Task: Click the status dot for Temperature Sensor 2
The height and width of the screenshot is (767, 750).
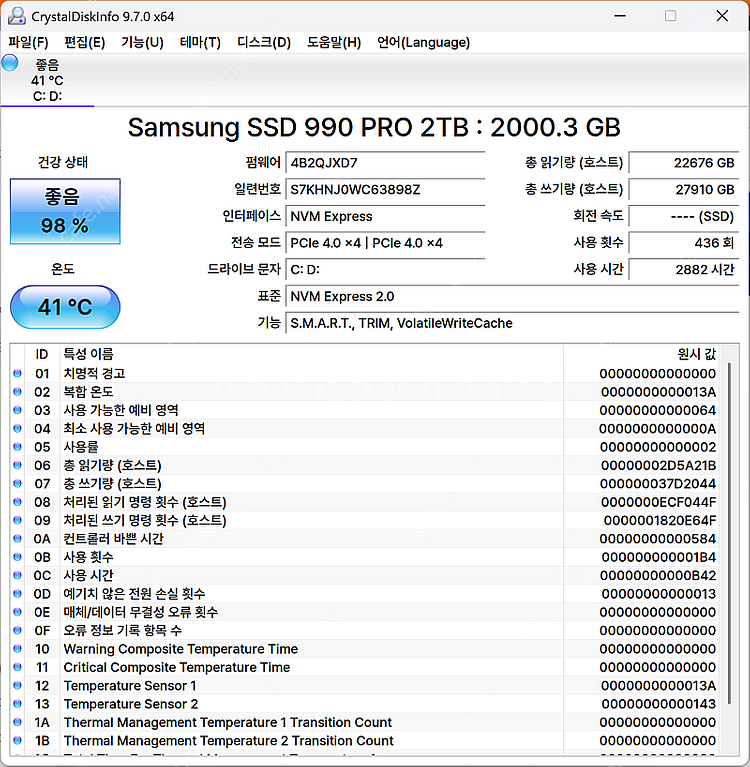Action: pos(17,704)
